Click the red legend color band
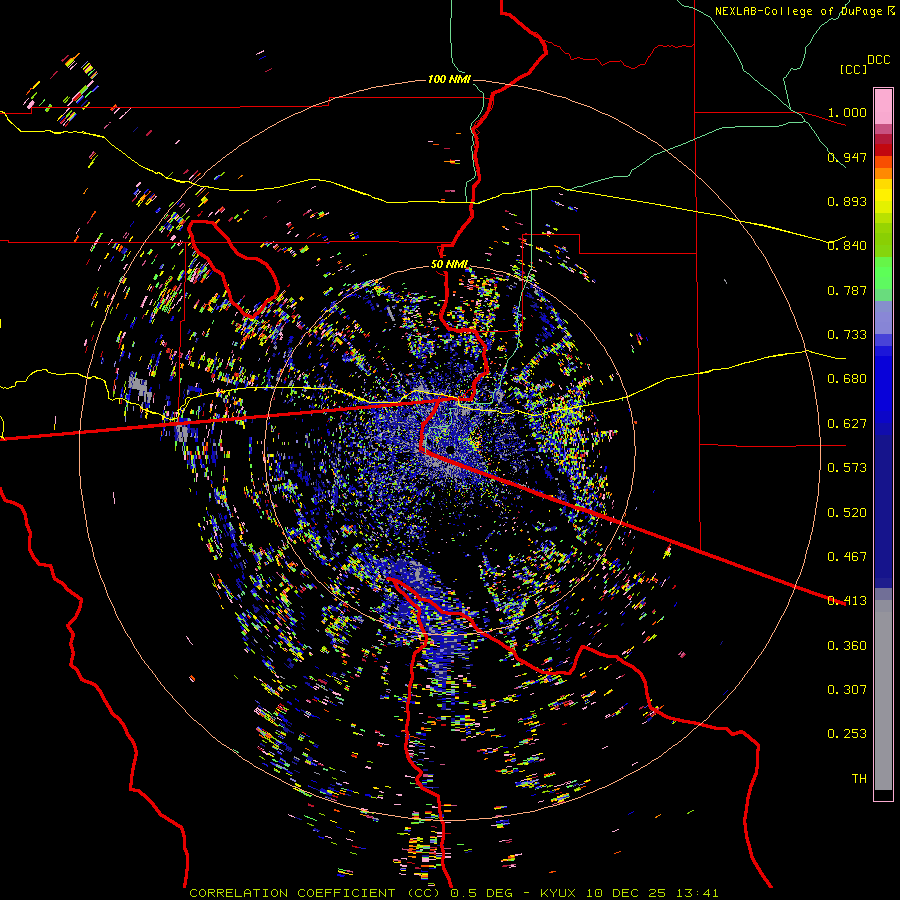The image size is (900, 900). (883, 150)
